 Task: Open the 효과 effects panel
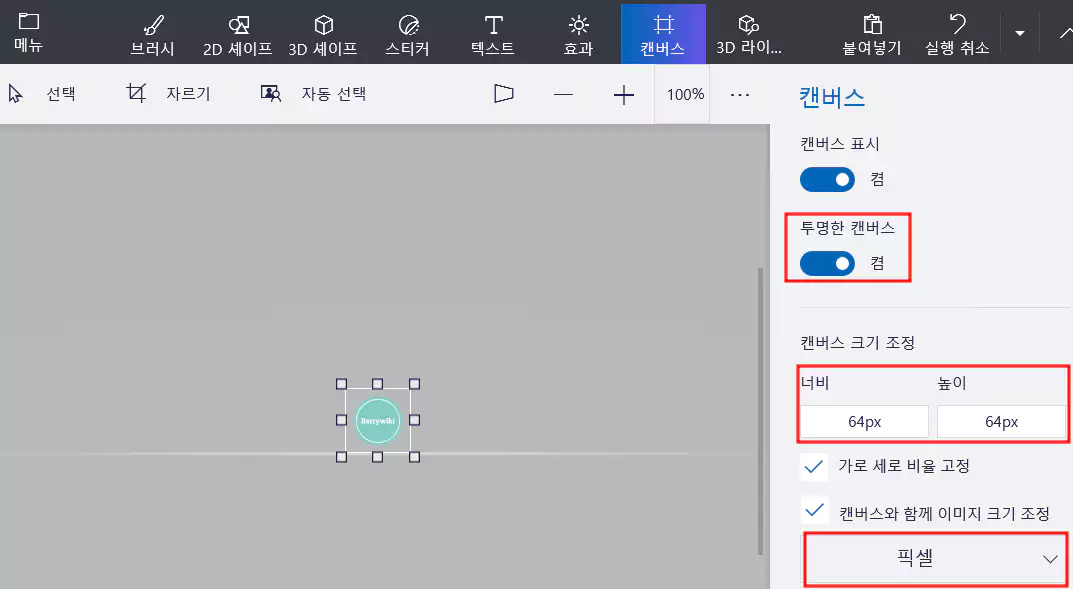577,32
